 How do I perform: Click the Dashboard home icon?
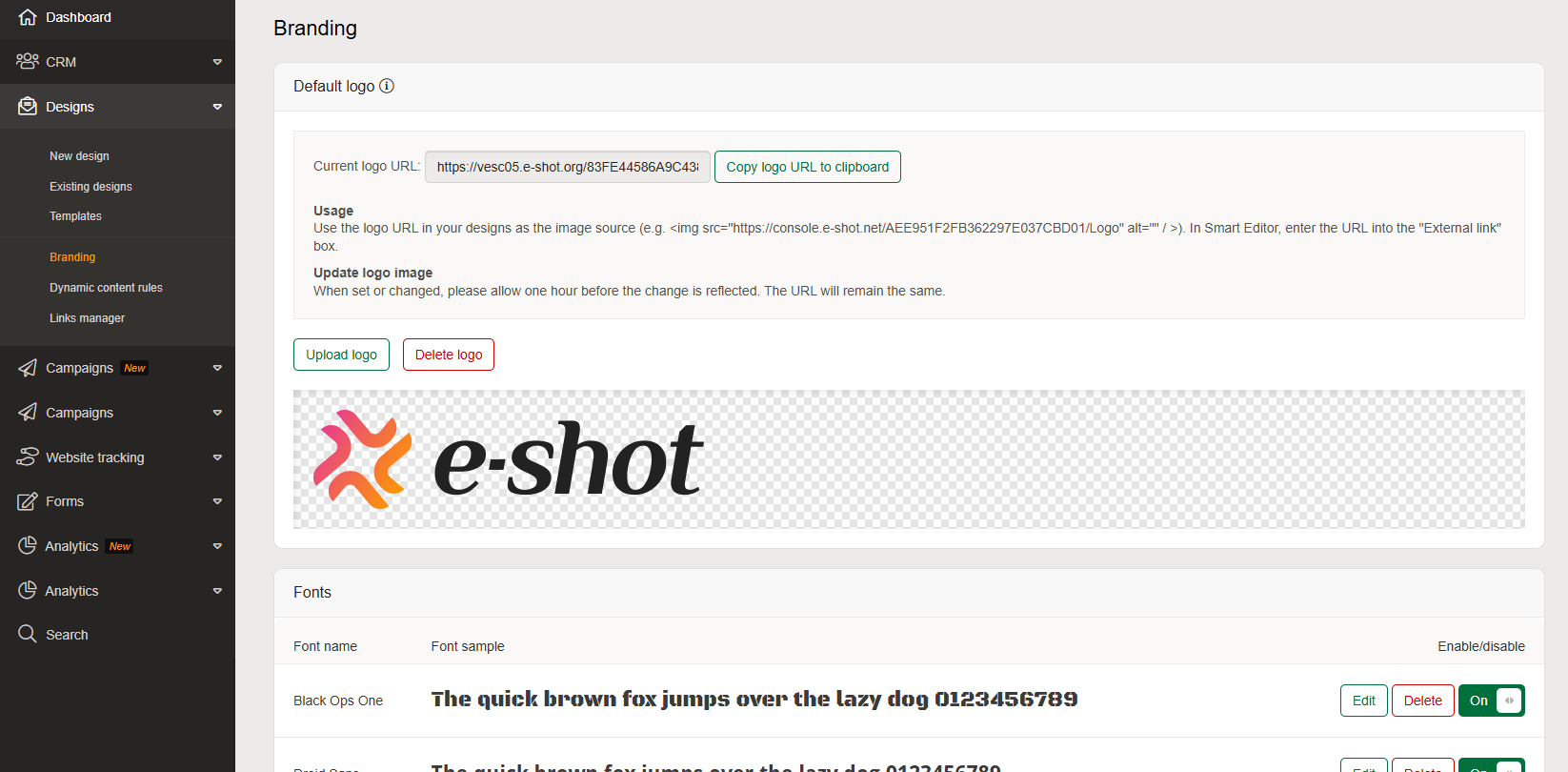pyautogui.click(x=28, y=17)
